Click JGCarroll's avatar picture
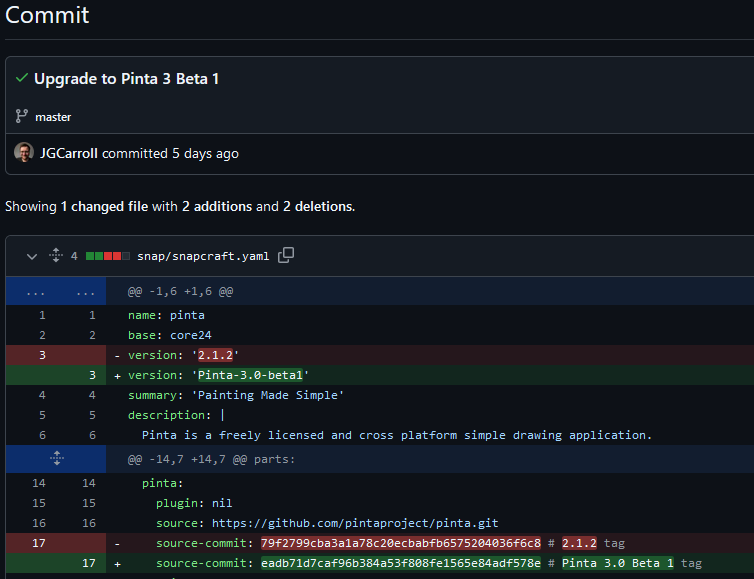754x579 pixels. click(23, 153)
